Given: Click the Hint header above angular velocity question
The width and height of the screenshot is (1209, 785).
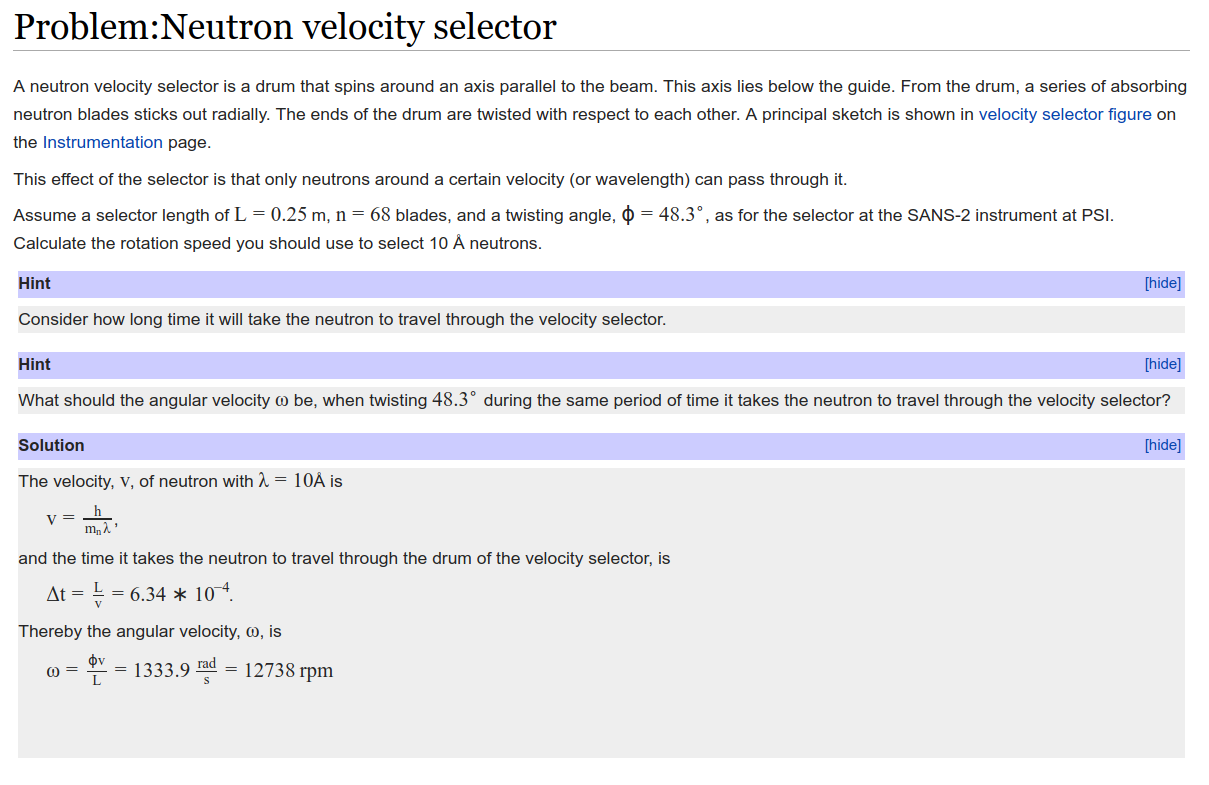Looking at the screenshot, I should (x=34, y=364).
